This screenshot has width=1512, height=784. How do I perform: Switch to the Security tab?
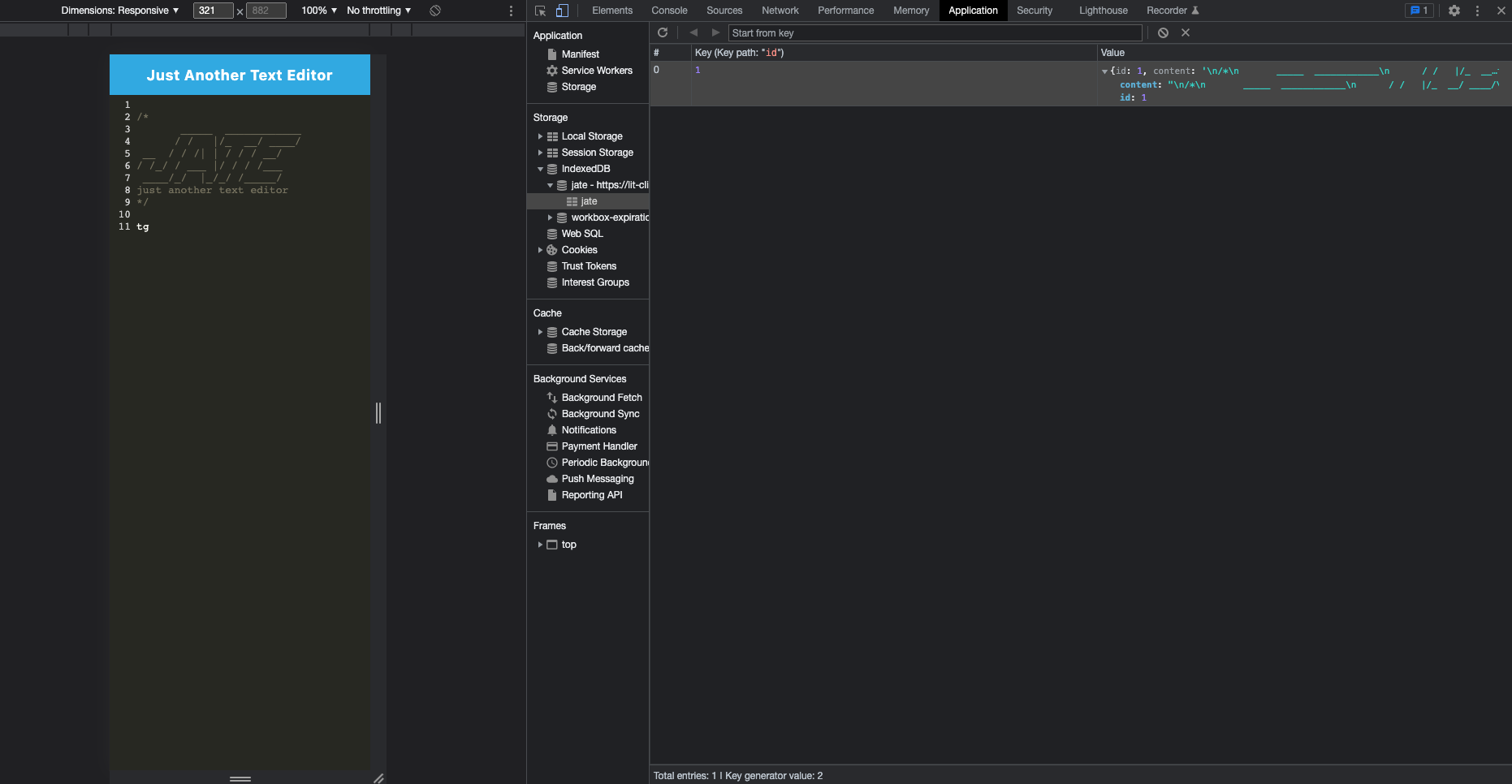click(1035, 11)
